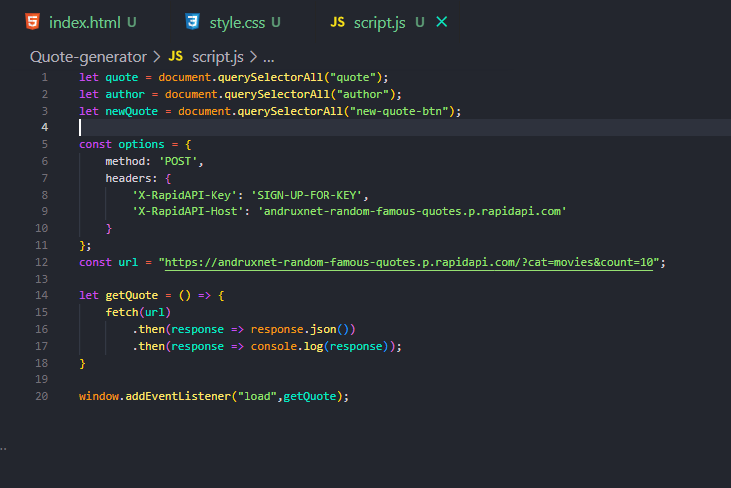The image size is (731, 488).
Task: Click 'POST' string on line 6
Action: [178, 161]
